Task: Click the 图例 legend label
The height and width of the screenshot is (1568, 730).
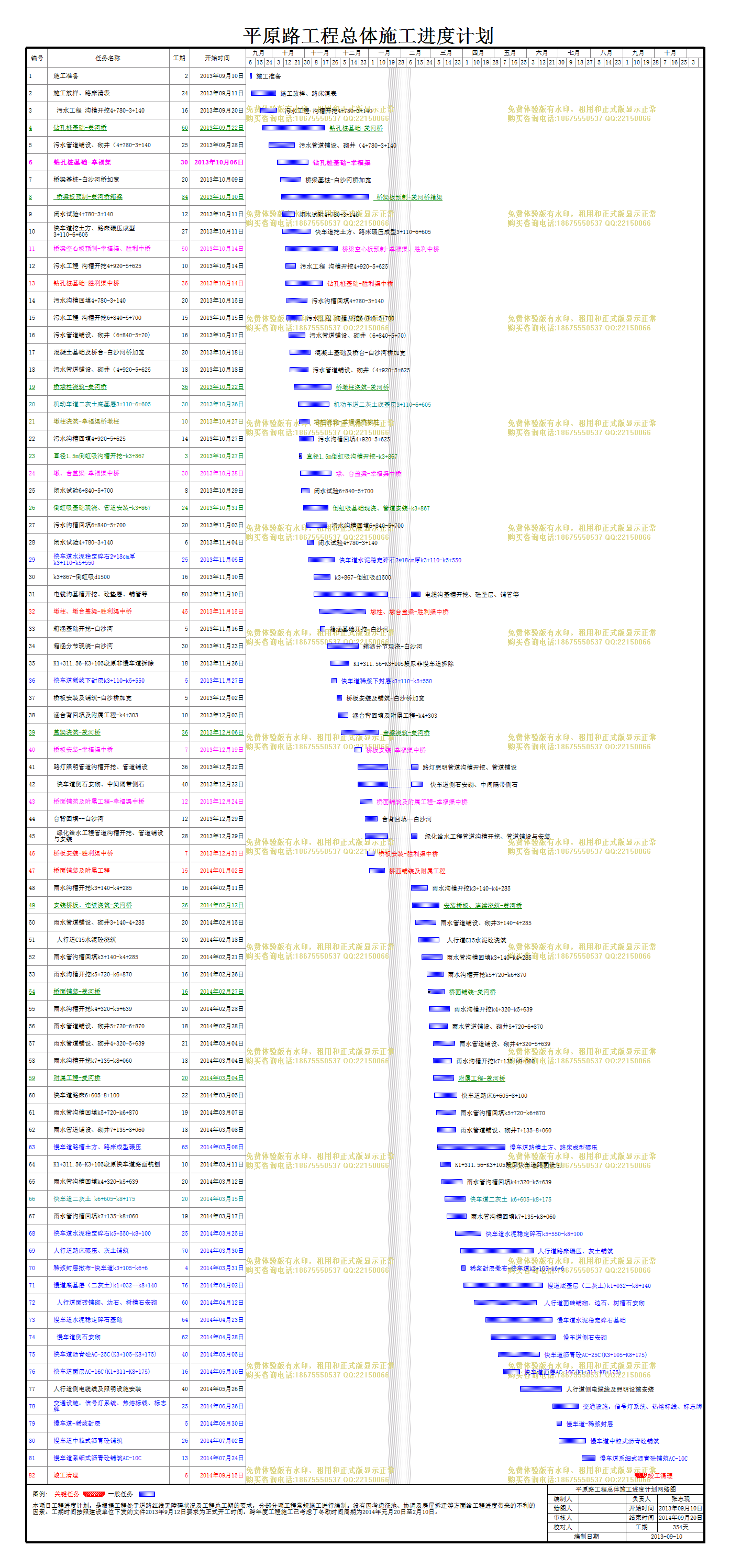Action: tap(40, 1494)
